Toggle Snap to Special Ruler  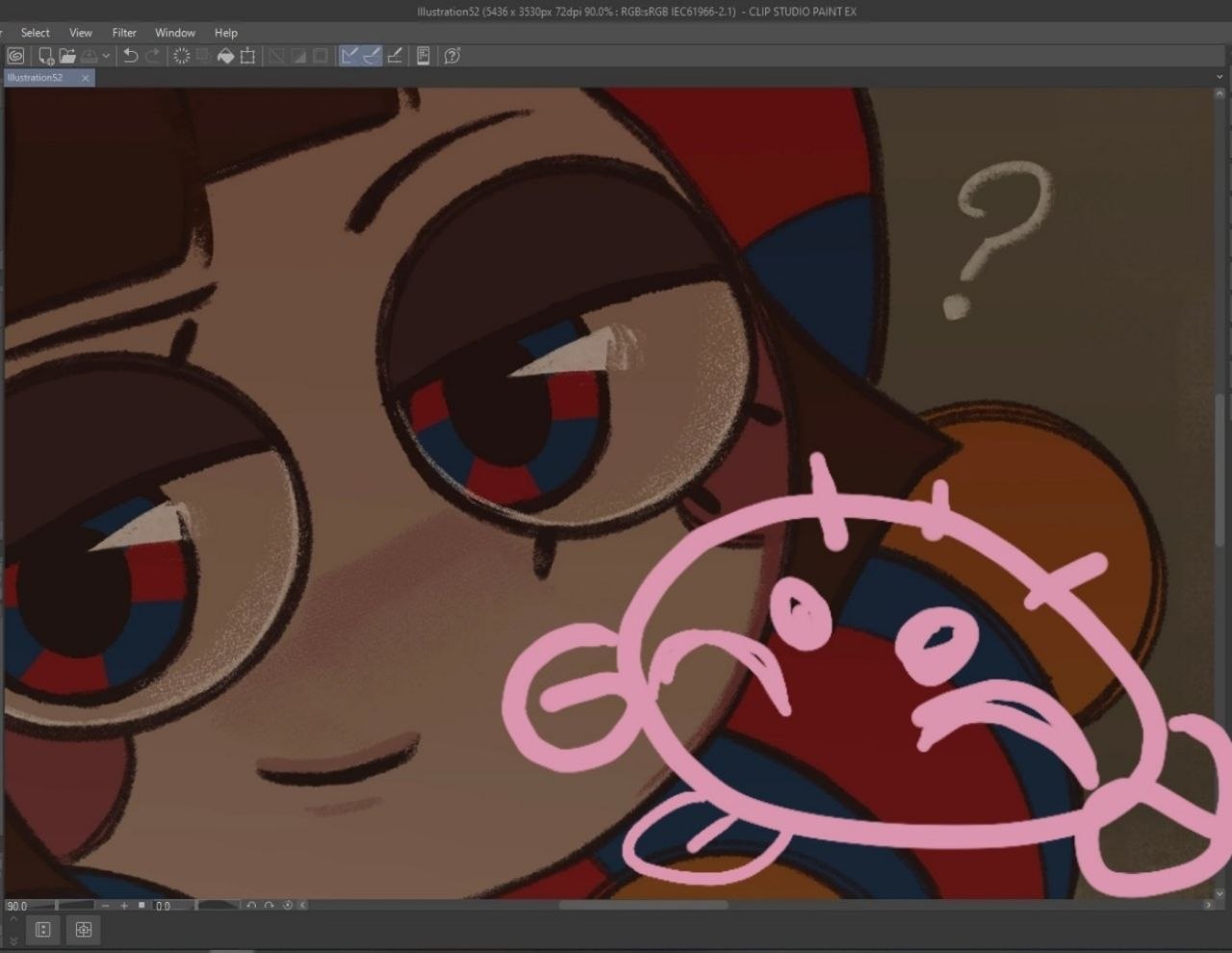point(372,56)
